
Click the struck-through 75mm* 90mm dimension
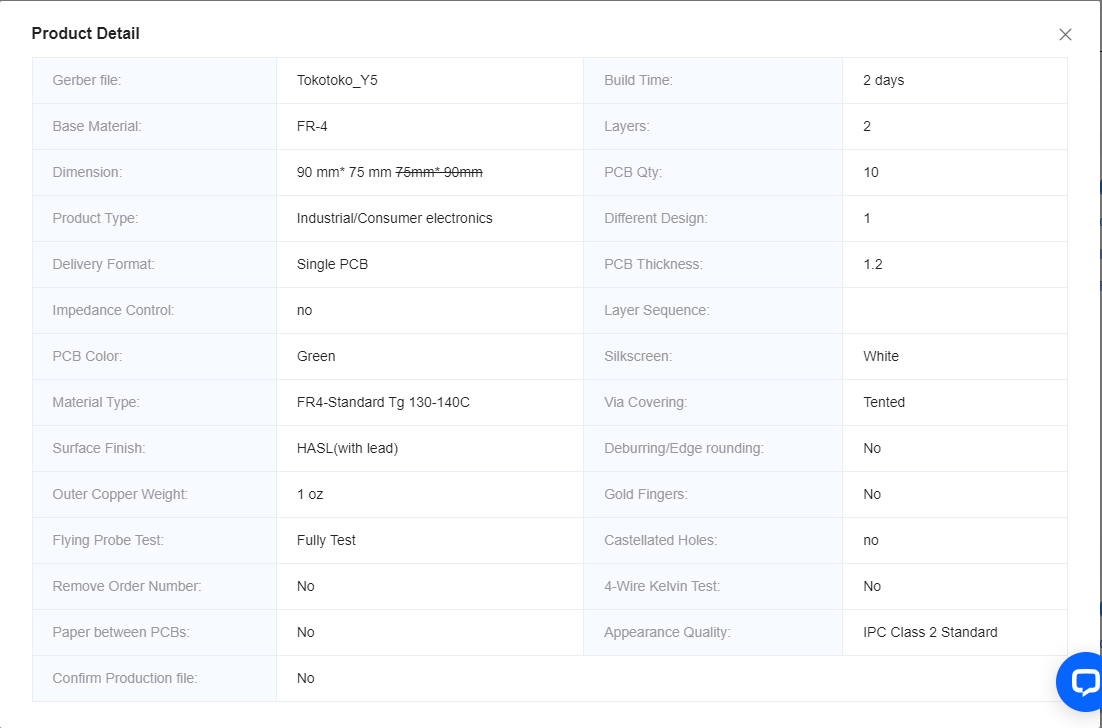(439, 172)
